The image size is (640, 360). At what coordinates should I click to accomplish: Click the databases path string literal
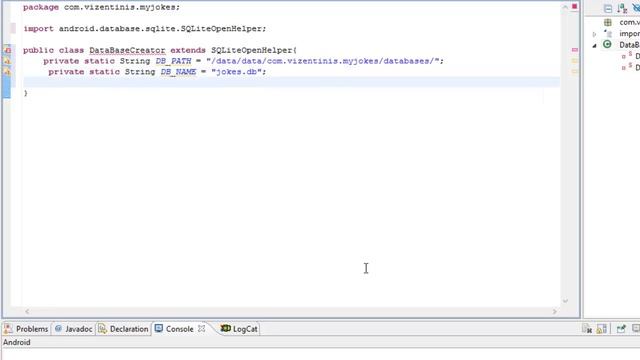click(322, 61)
